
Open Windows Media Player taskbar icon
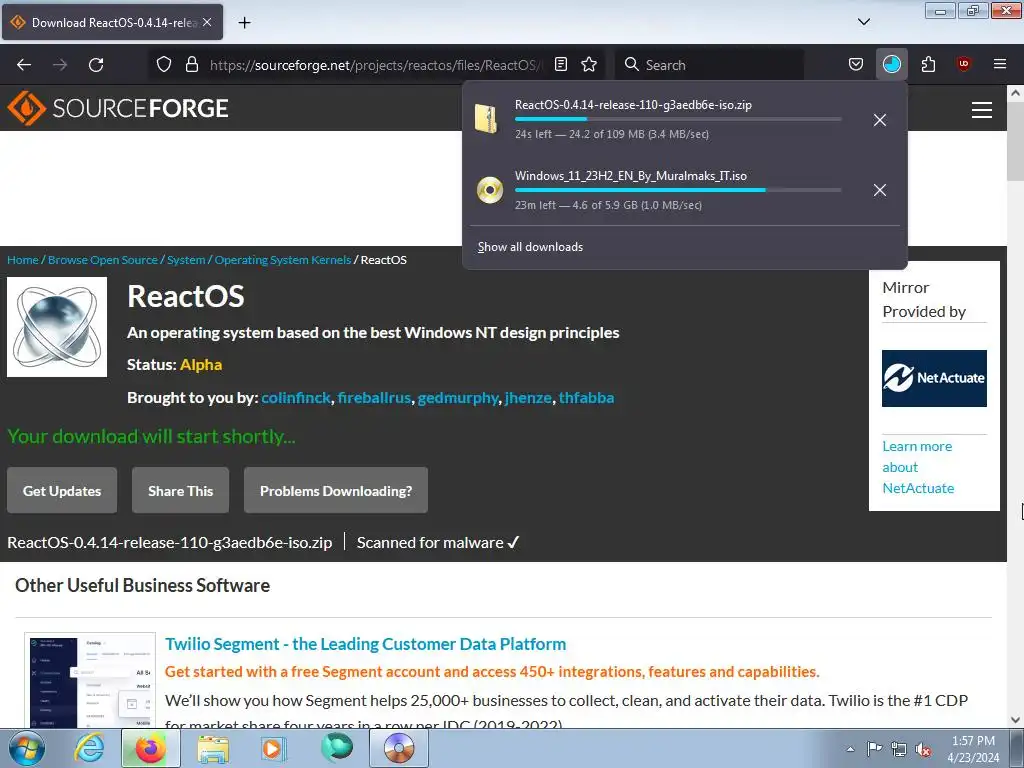point(274,748)
